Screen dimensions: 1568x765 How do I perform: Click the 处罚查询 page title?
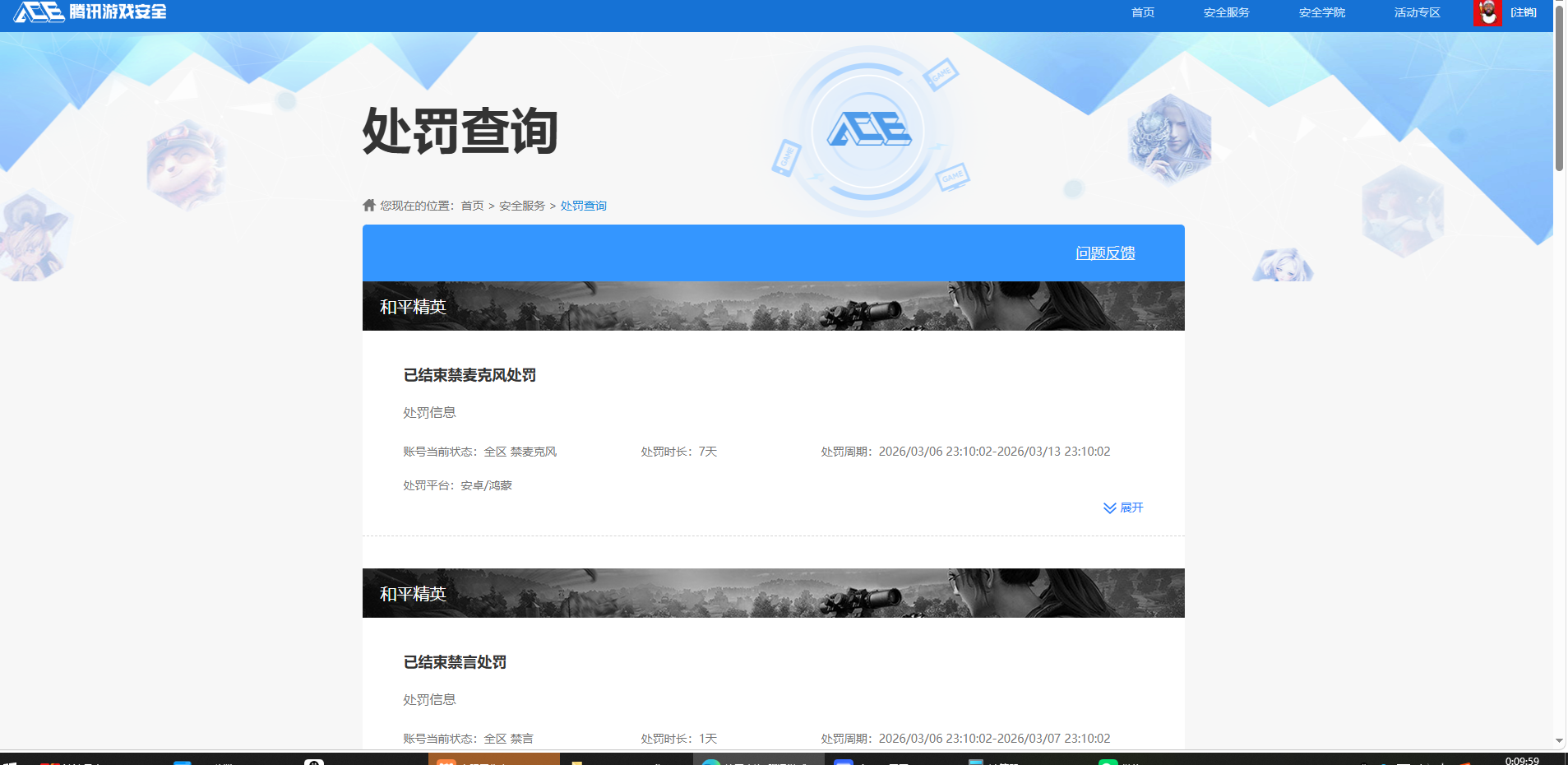coord(460,131)
